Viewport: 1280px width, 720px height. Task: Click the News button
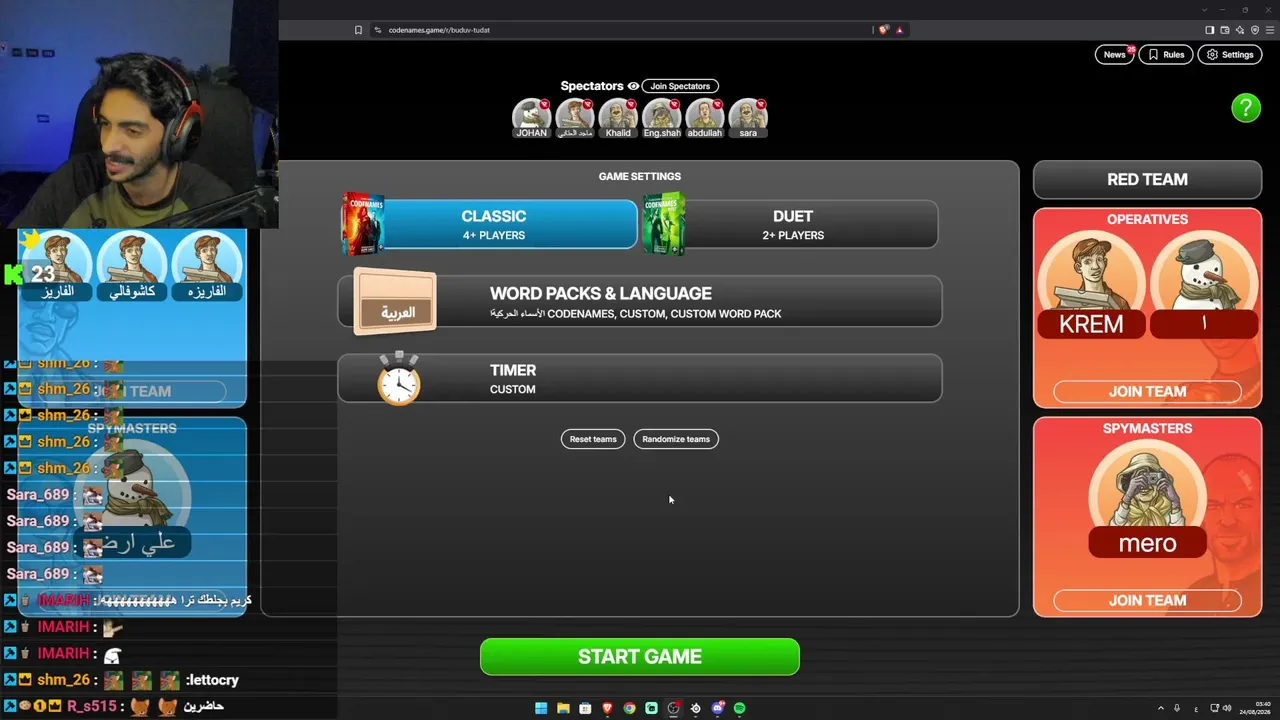tap(1114, 55)
